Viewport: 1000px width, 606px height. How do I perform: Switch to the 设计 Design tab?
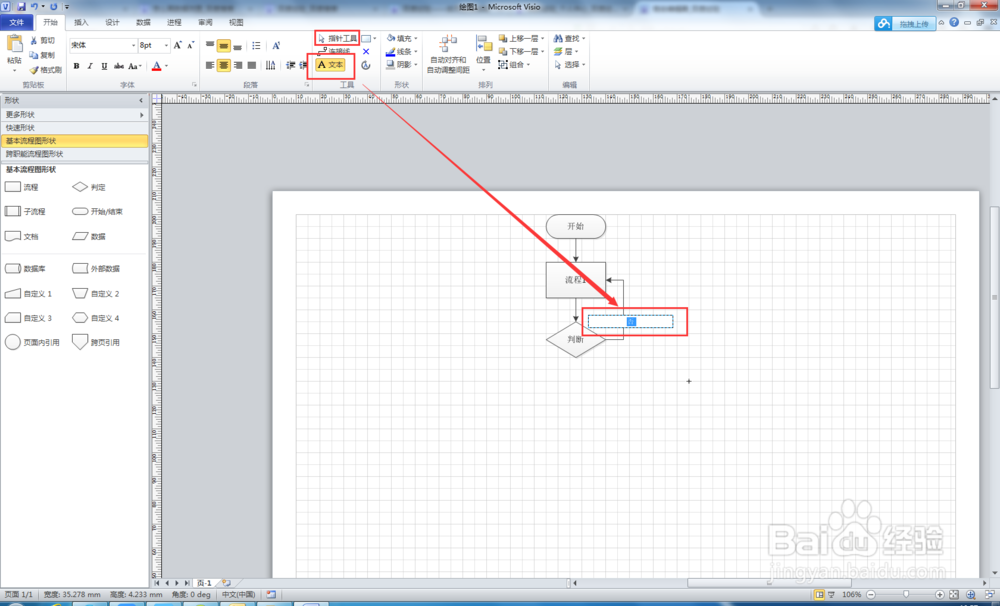click(112, 22)
